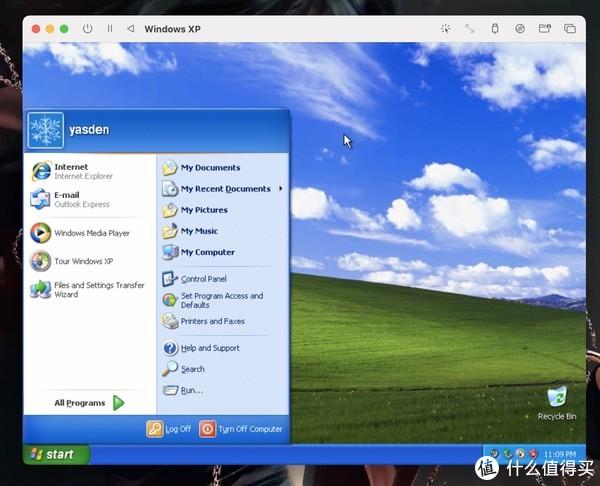
Task: Click the tray icon left of red shield
Action: 520,454
